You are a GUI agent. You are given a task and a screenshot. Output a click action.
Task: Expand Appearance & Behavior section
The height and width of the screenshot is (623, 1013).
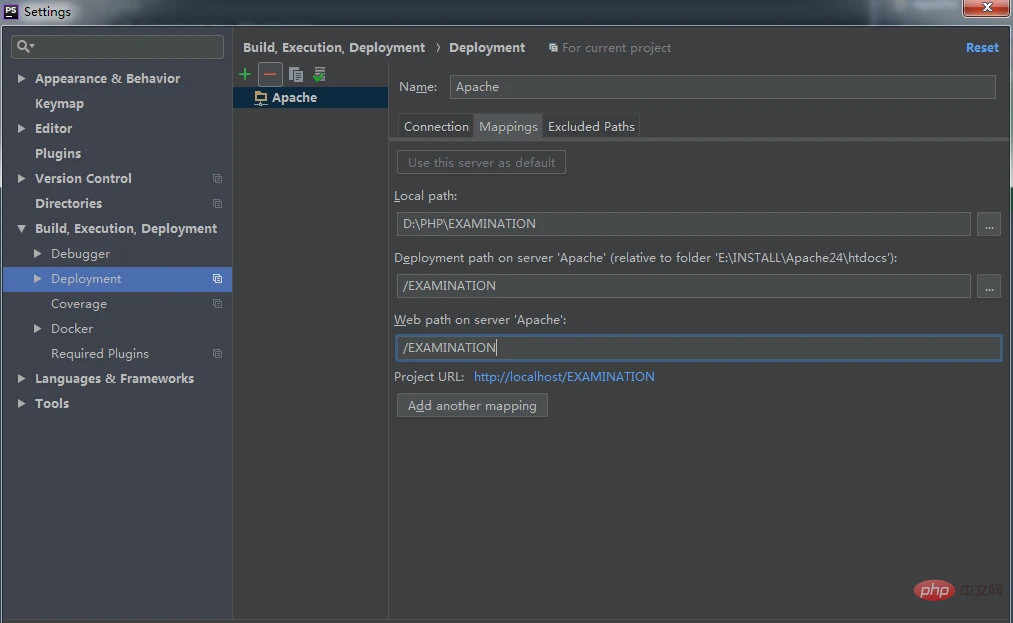click(21, 78)
